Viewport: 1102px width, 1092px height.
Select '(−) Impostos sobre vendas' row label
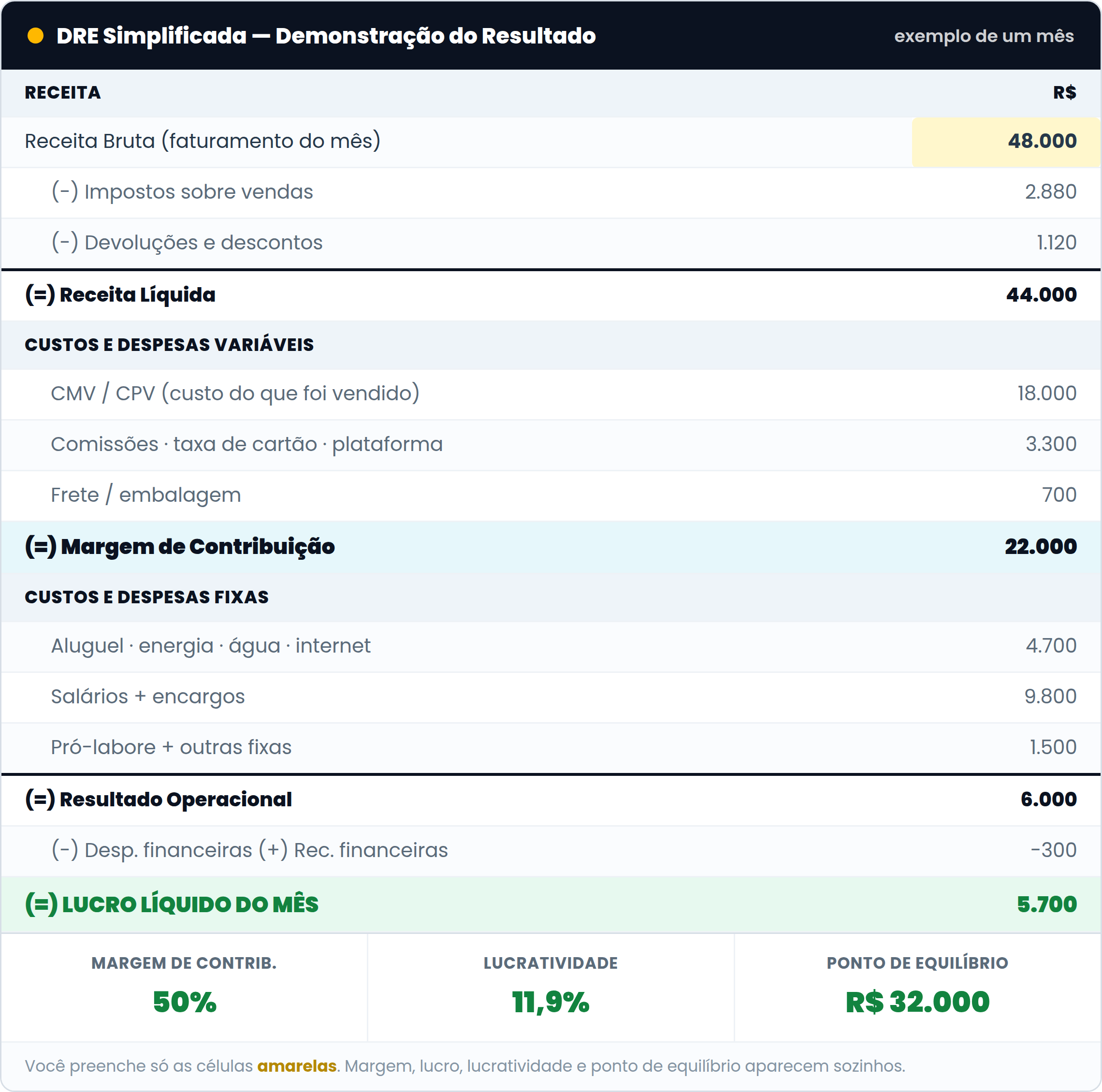182,192
